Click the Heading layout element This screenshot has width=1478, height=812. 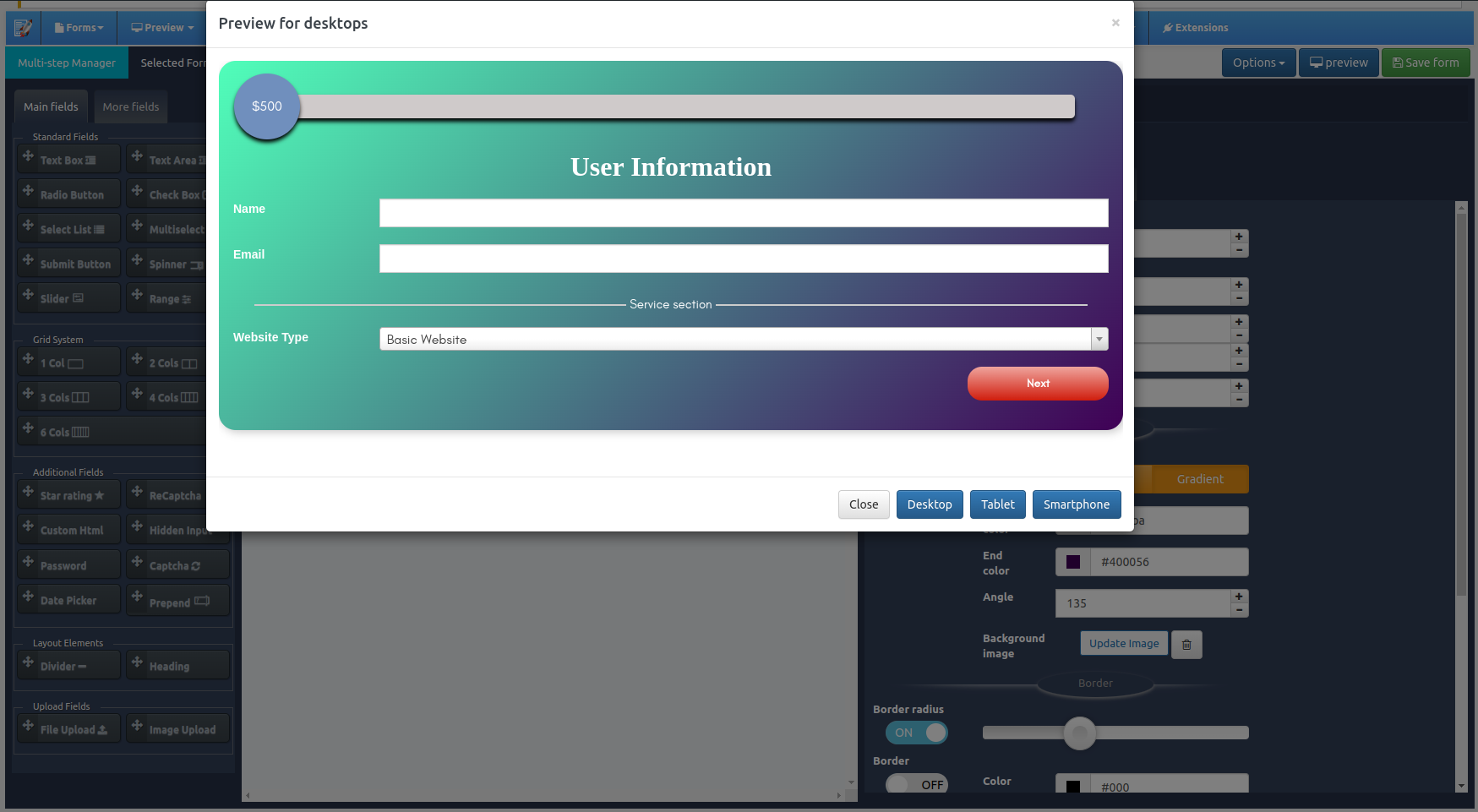pos(177,665)
